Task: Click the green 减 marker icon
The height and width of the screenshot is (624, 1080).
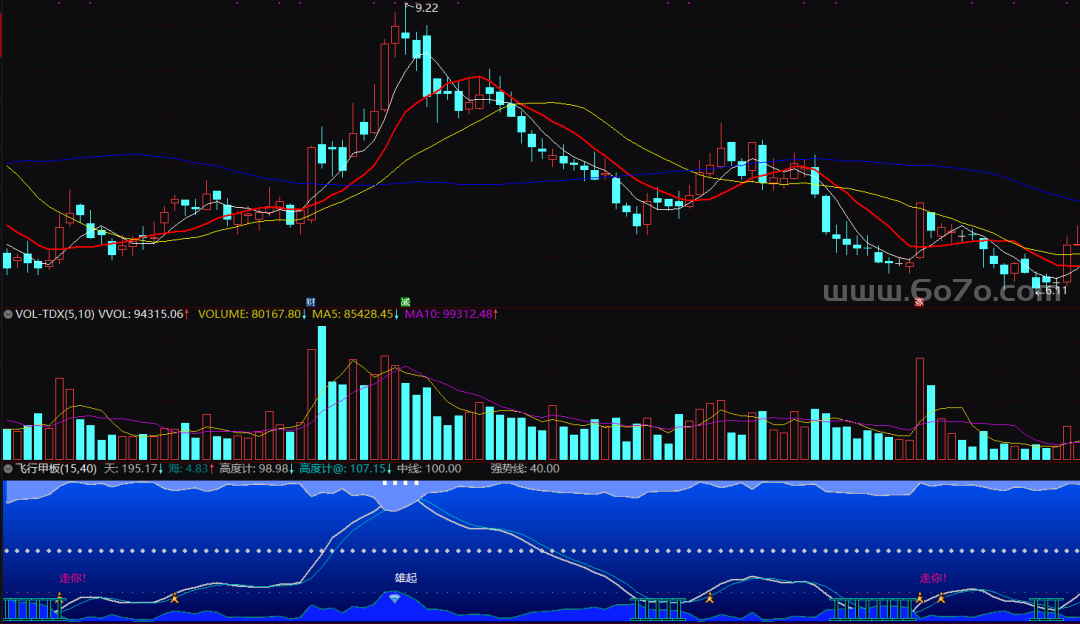Action: pyautogui.click(x=405, y=301)
